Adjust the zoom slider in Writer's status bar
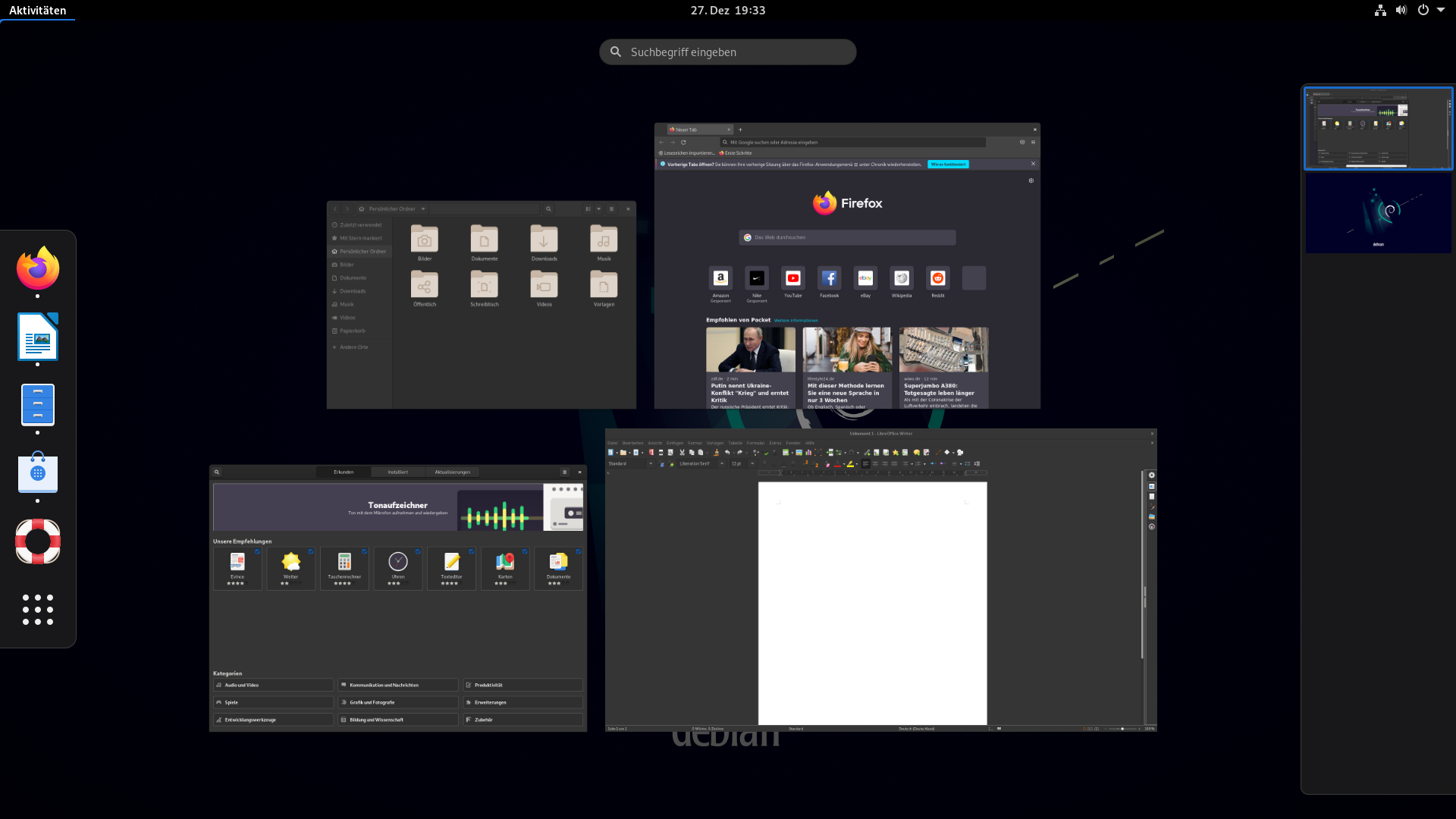The width and height of the screenshot is (1456, 819). (1122, 728)
